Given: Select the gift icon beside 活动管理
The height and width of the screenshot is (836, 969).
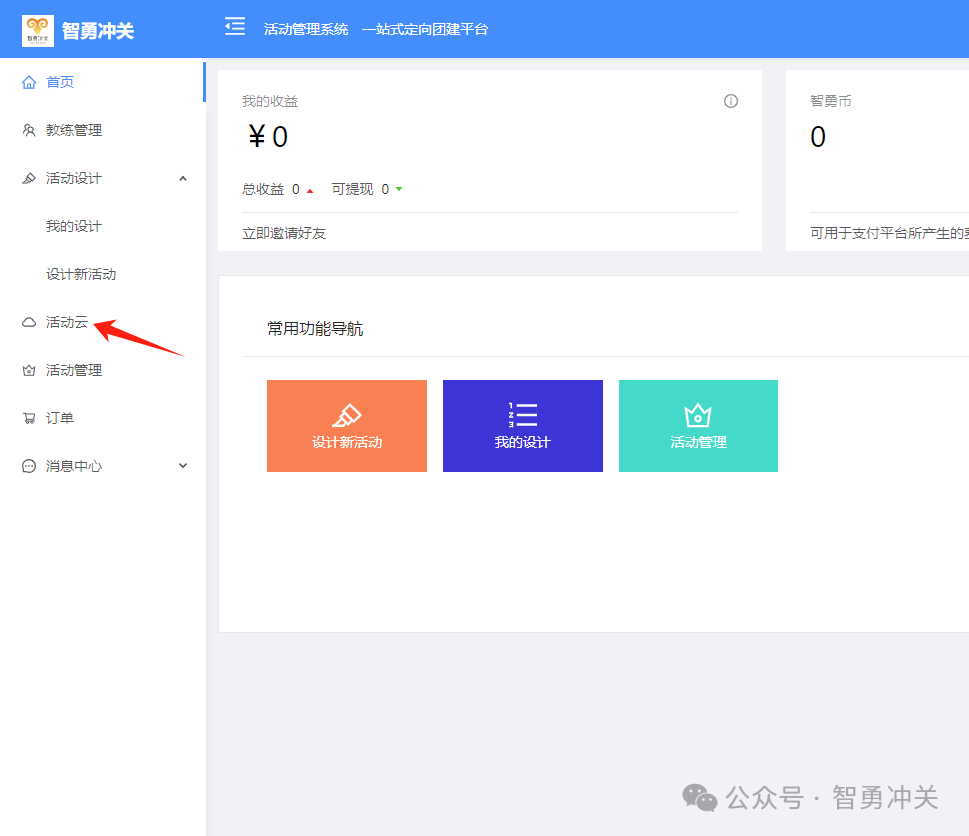Looking at the screenshot, I should pyautogui.click(x=31, y=369).
